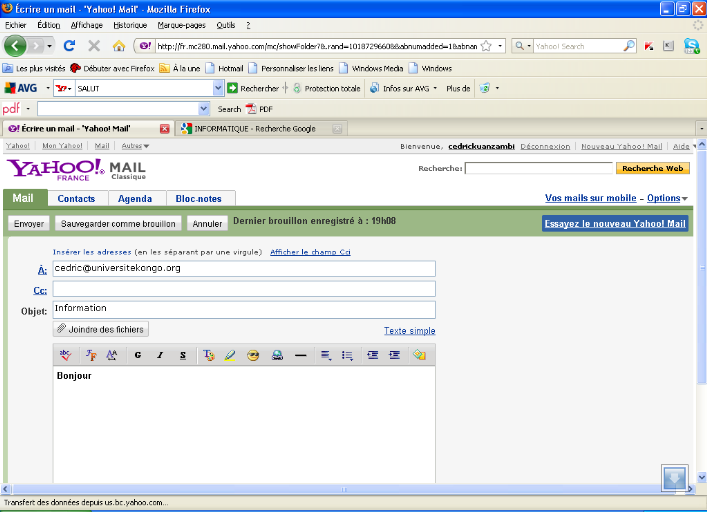Toggle italic formatting (I) button
This screenshot has height=512, width=707.
[160, 355]
